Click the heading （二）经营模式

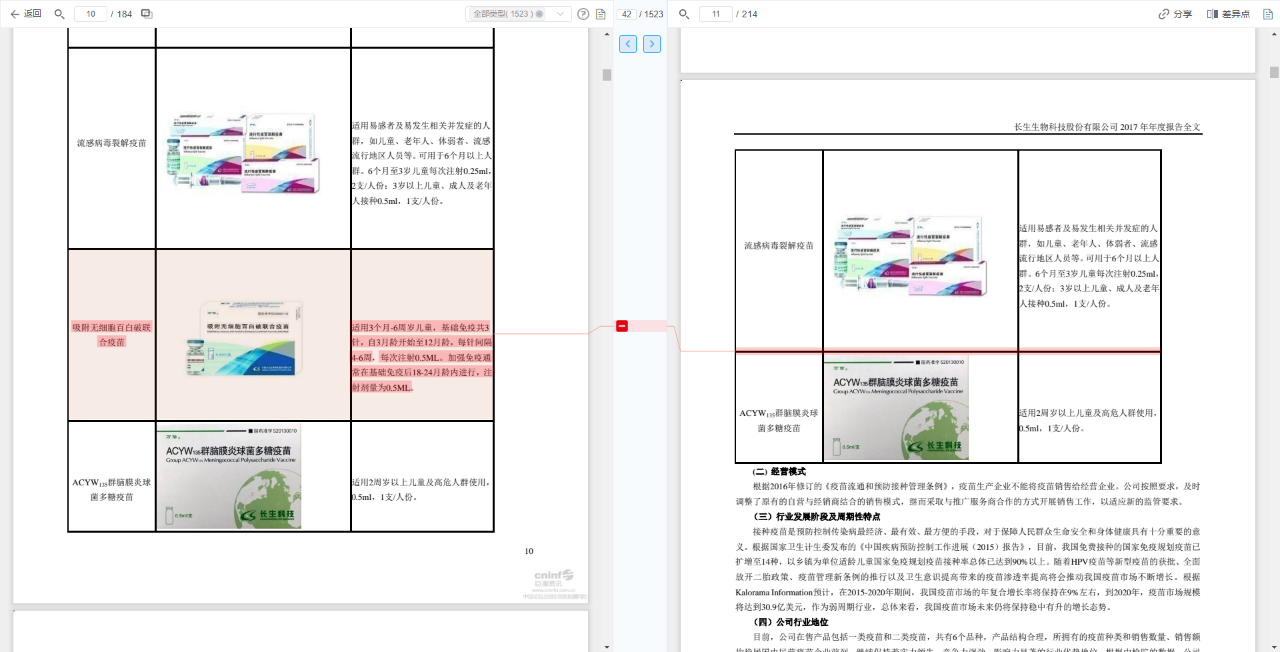[x=779, y=471]
